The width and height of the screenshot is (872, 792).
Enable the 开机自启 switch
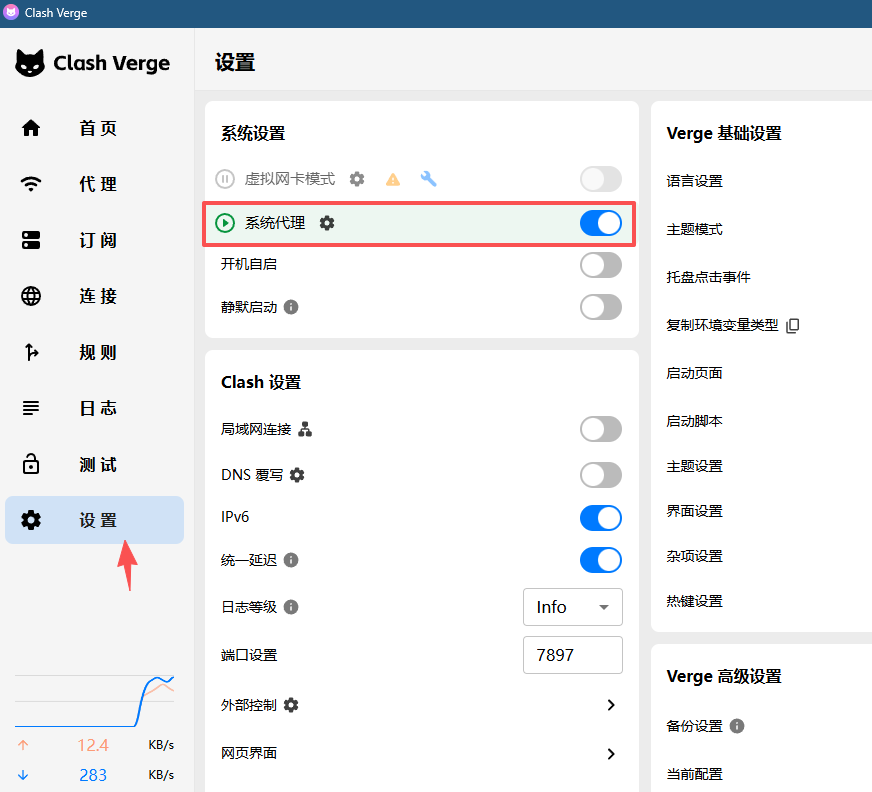tap(601, 265)
